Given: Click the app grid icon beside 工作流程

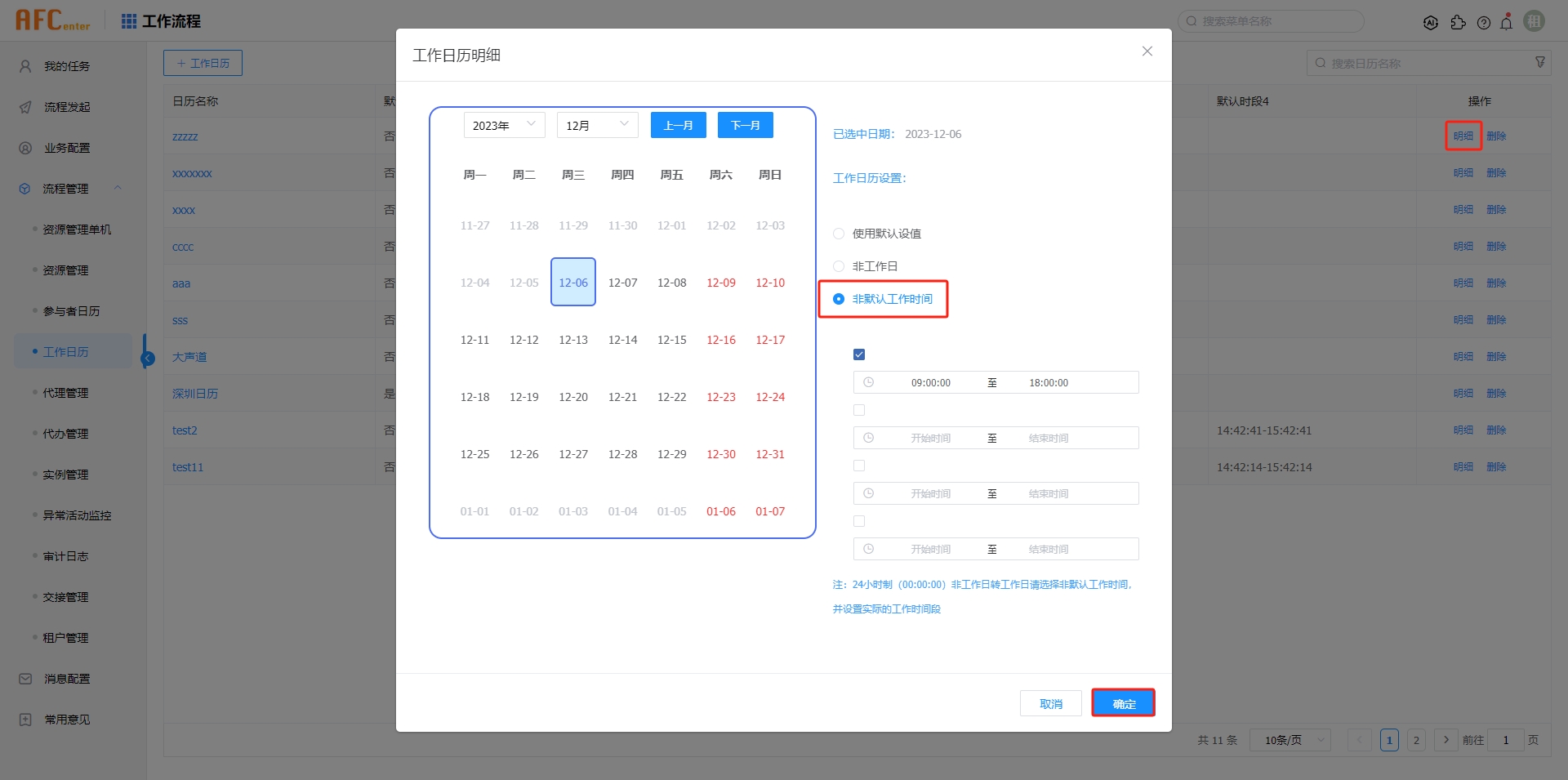Looking at the screenshot, I should [x=129, y=21].
